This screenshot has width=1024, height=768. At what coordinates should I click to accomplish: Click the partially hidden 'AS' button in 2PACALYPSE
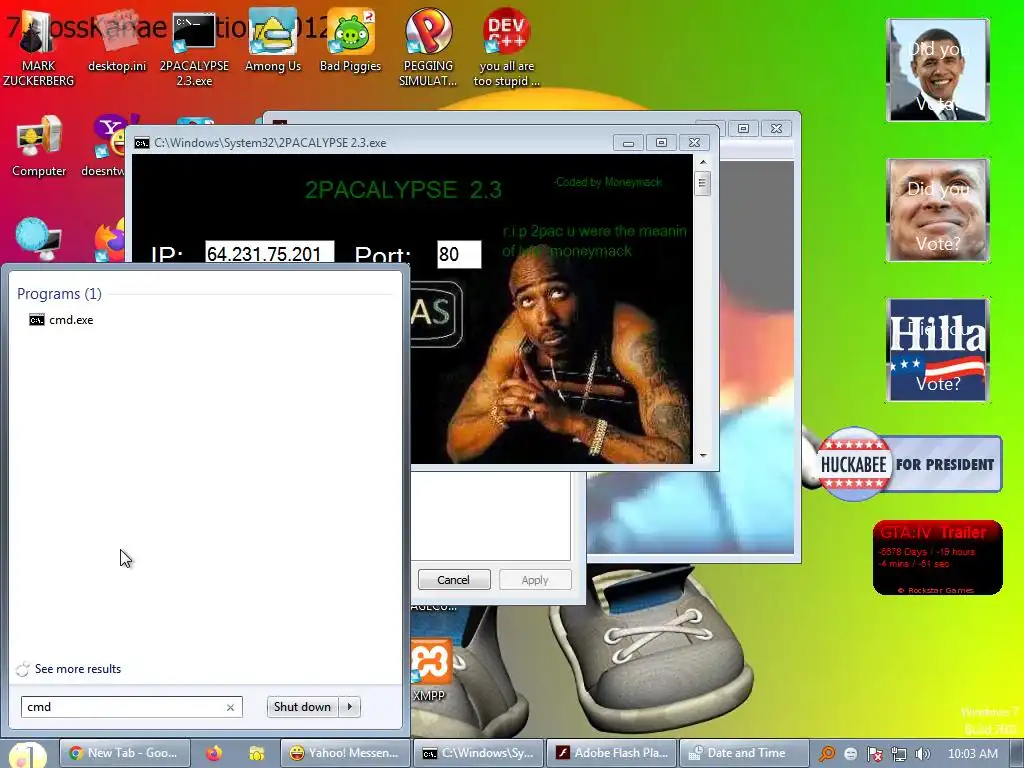[x=436, y=314]
